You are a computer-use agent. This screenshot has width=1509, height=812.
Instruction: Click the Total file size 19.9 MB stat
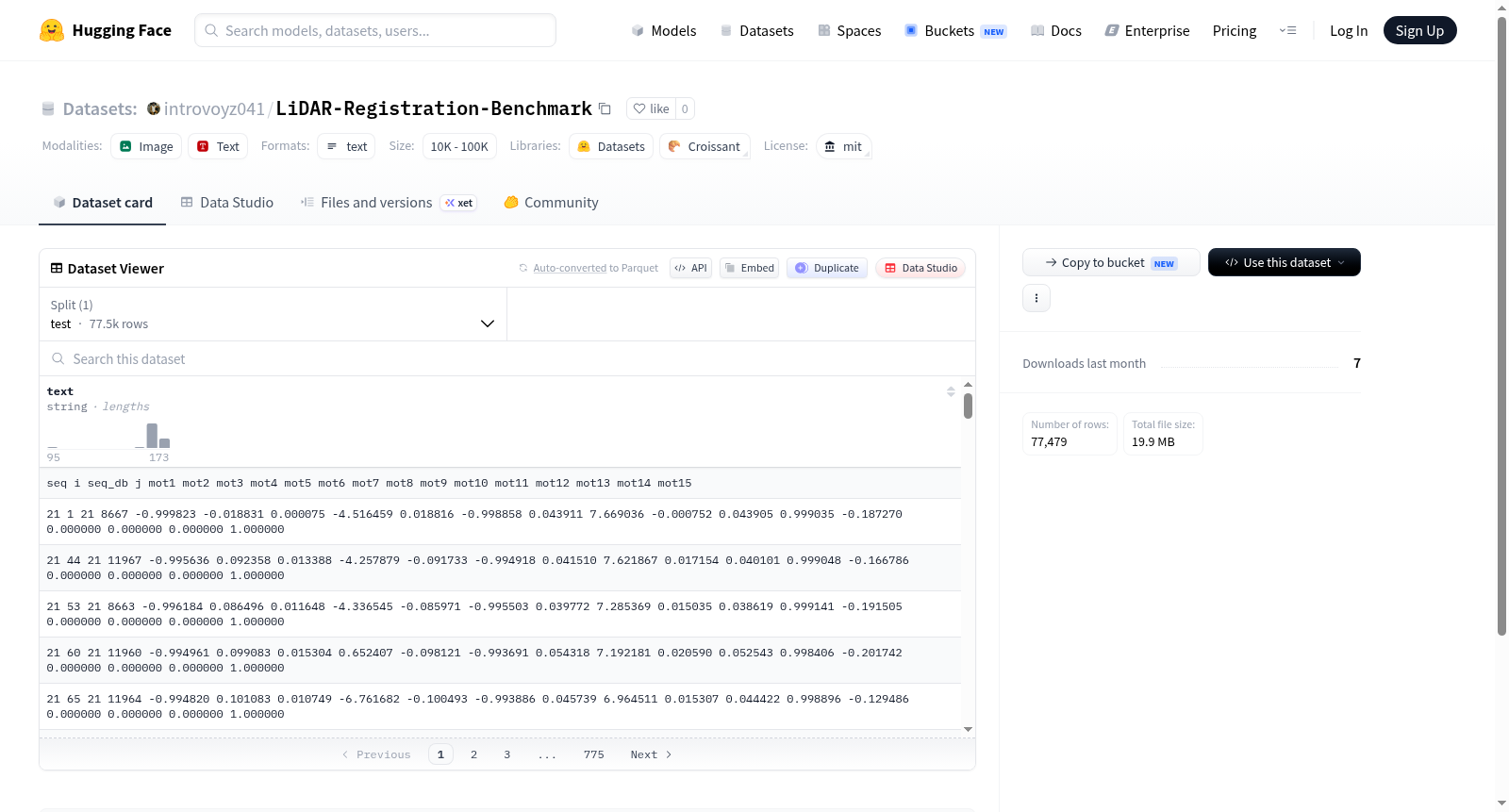tap(1163, 434)
